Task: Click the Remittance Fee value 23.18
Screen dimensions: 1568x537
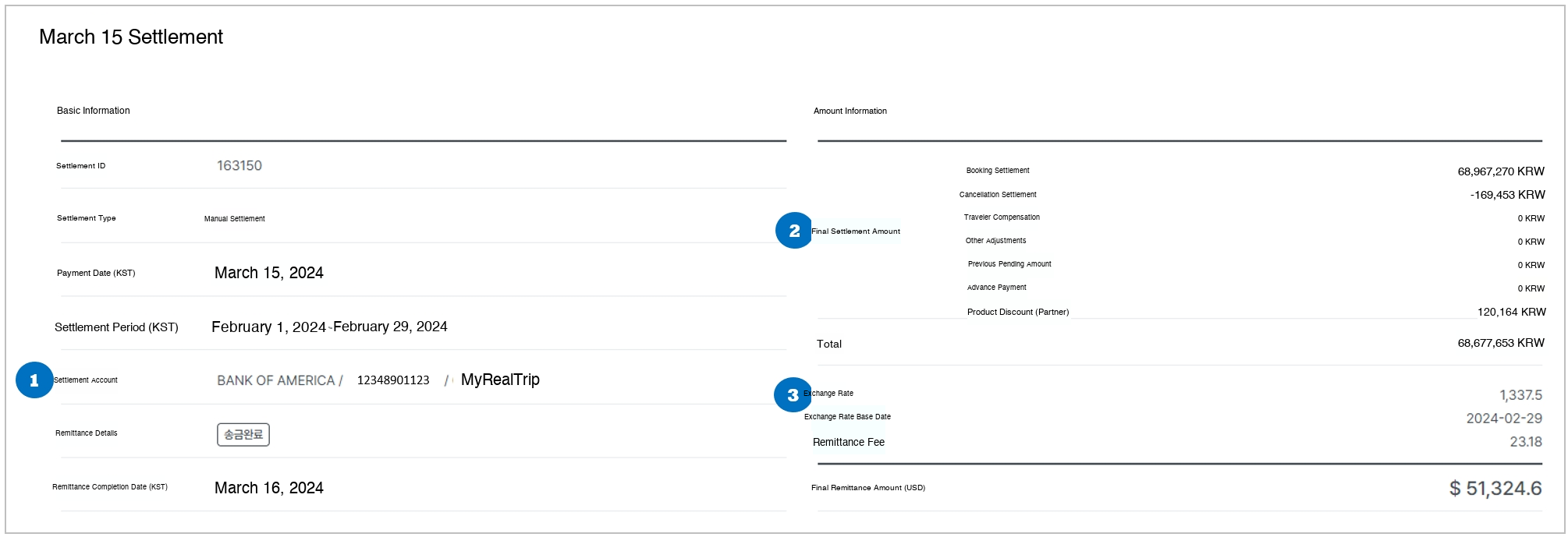Action: (x=1525, y=442)
